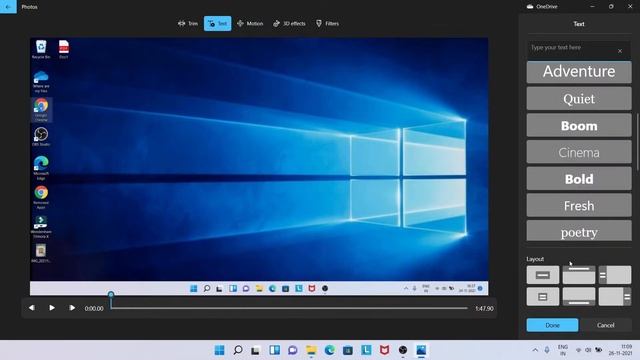Image resolution: width=640 pixels, height=360 pixels.
Task: Play the video preview
Action: click(52, 308)
